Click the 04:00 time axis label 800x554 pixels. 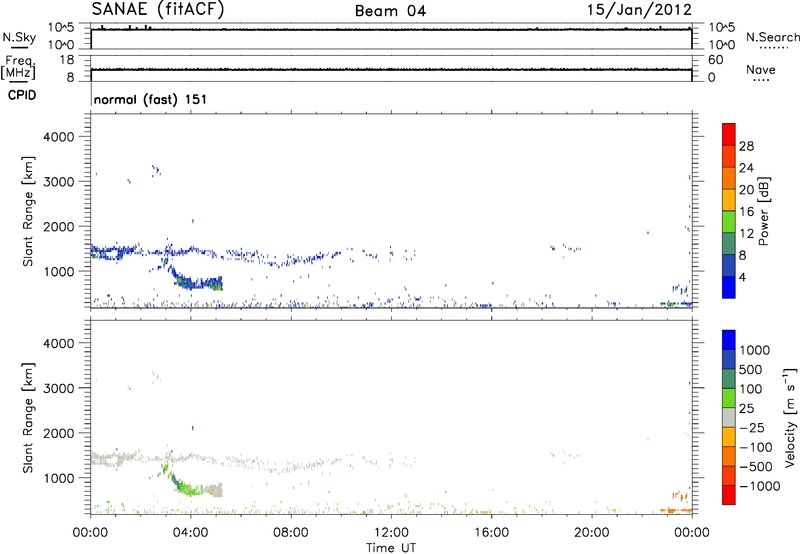pos(190,533)
